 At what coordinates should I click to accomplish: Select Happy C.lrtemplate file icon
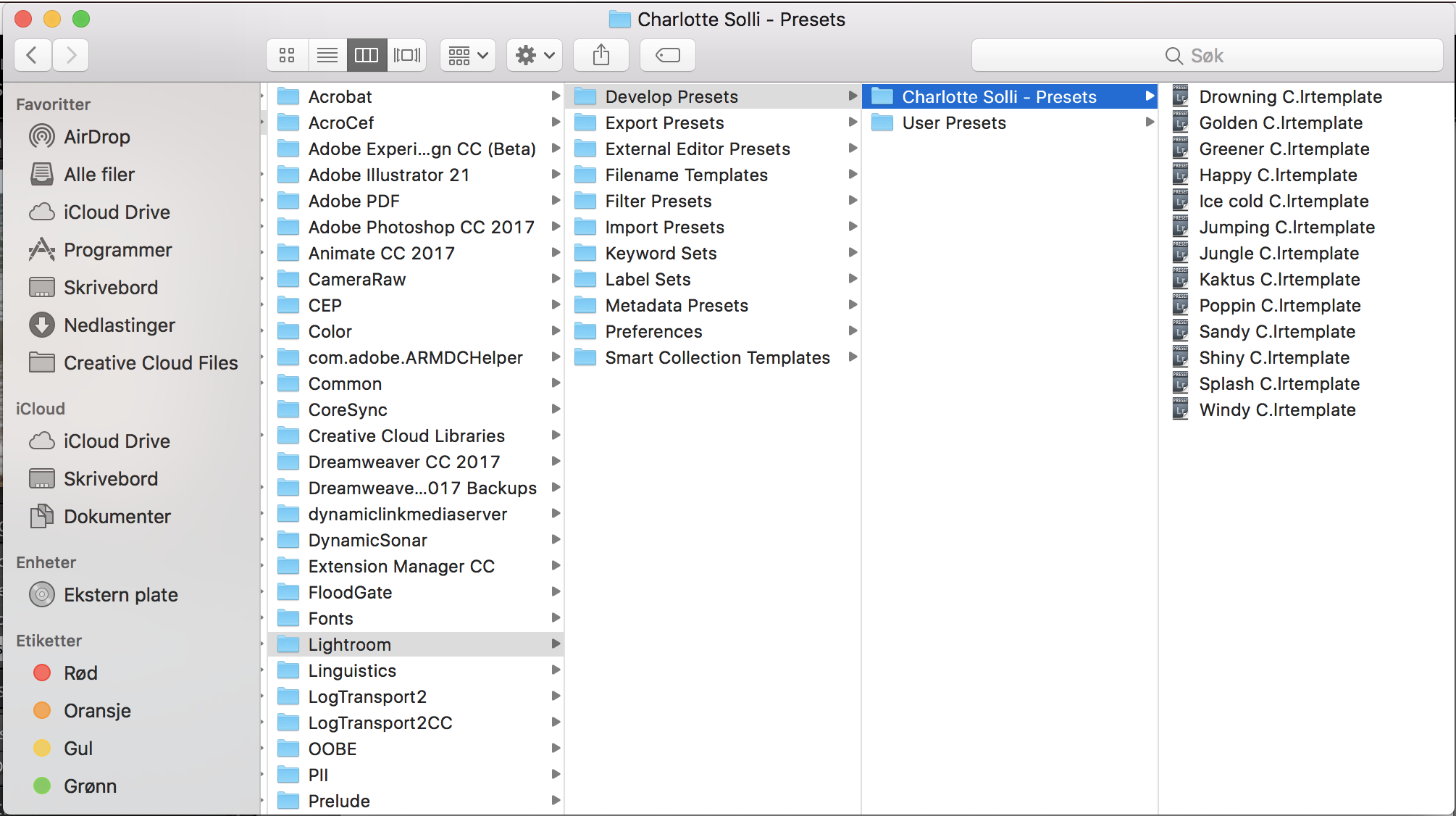[1181, 175]
